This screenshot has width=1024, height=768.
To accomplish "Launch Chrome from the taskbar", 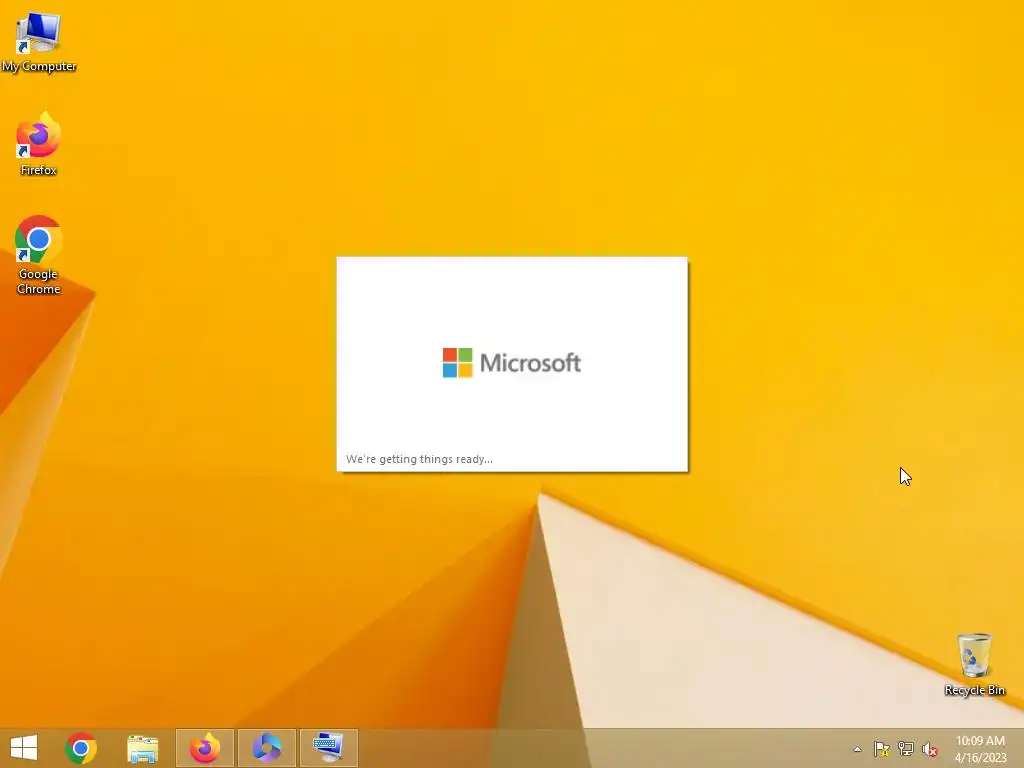I will coord(81,748).
